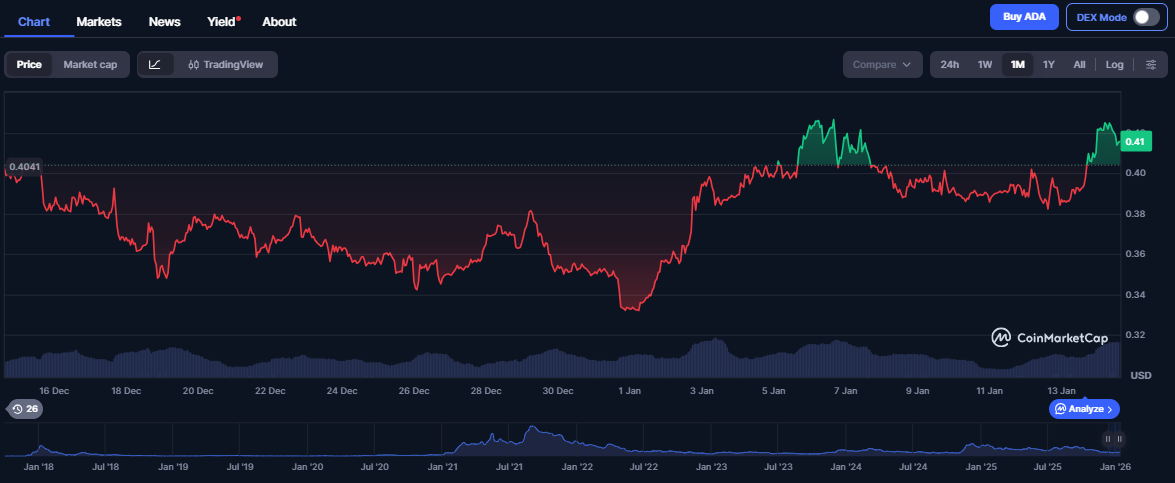
Task: Click the Jan '18 label in overview timeline
Action: coord(37,467)
